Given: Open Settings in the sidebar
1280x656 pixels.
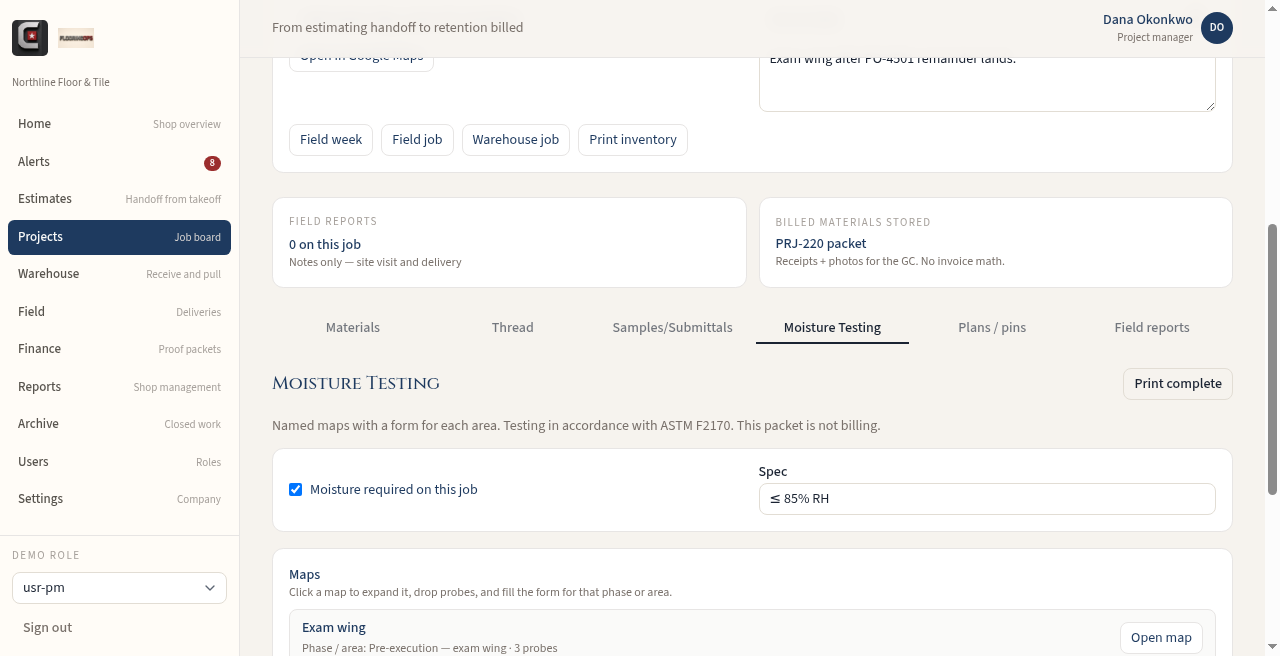Looking at the screenshot, I should [x=119, y=499].
